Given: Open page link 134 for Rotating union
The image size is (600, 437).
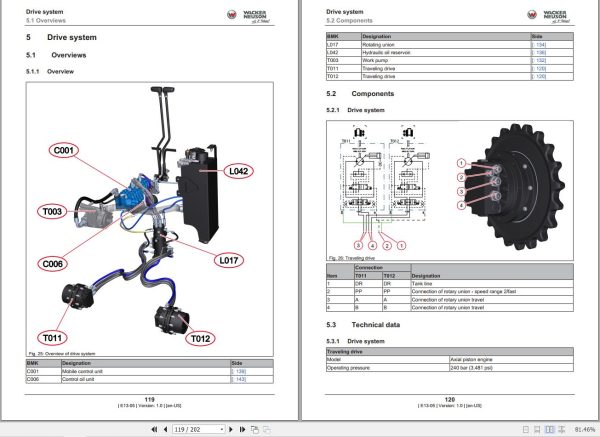Looking at the screenshot, I should pos(538,44).
